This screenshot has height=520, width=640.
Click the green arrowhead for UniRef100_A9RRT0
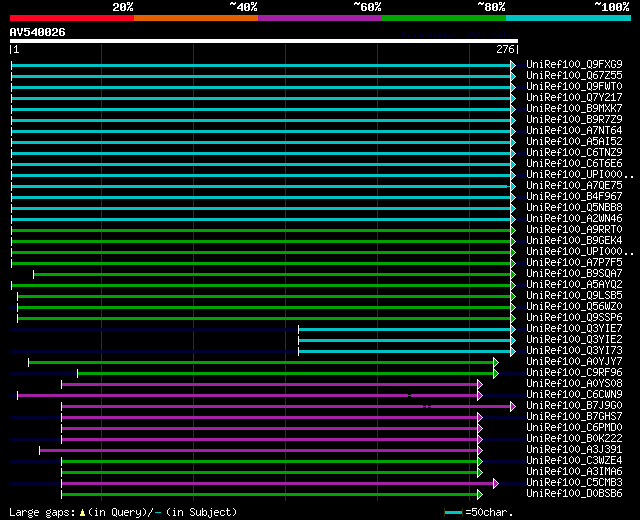pyautogui.click(x=513, y=230)
